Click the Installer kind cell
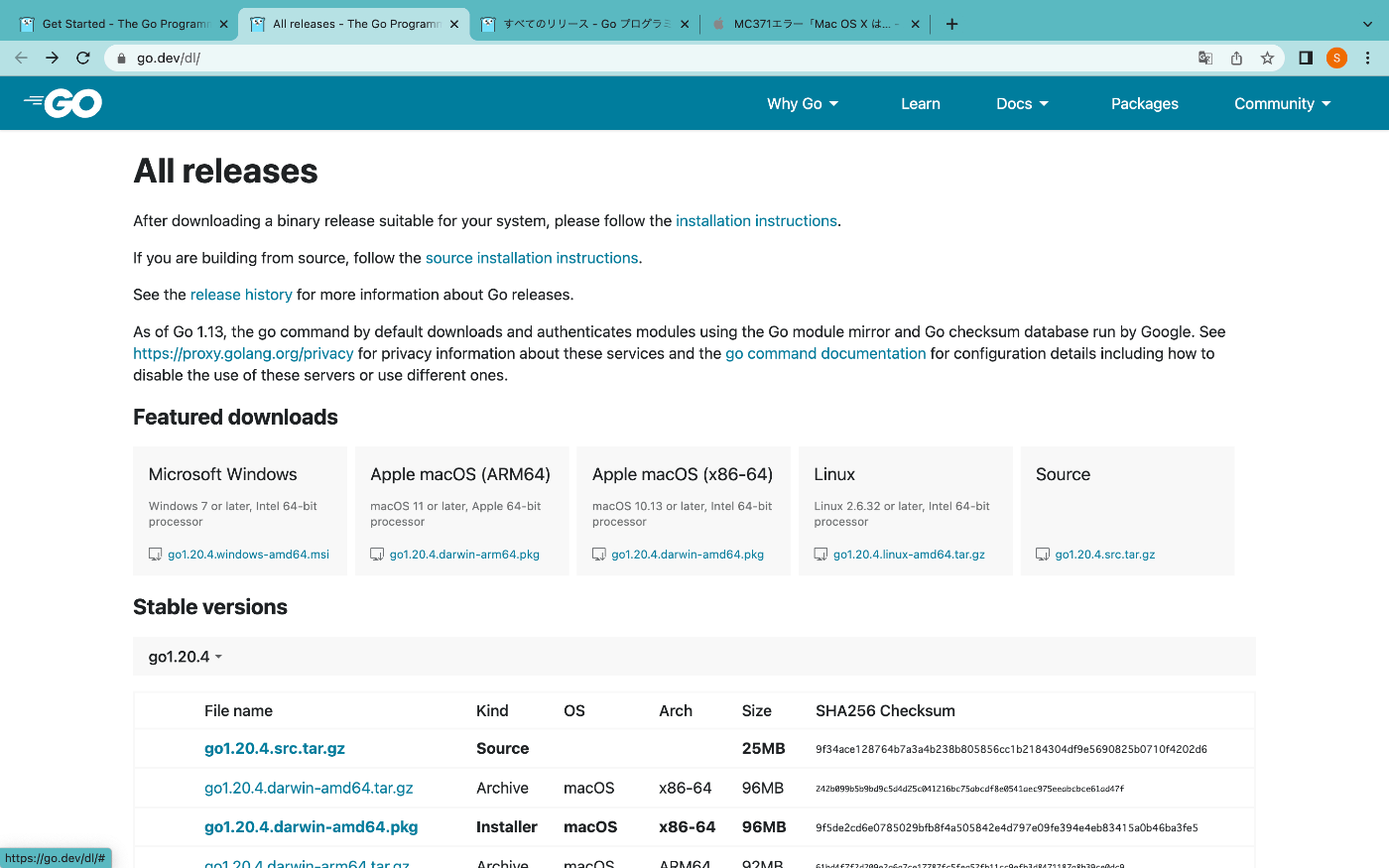This screenshot has height=868, width=1389. 507,827
